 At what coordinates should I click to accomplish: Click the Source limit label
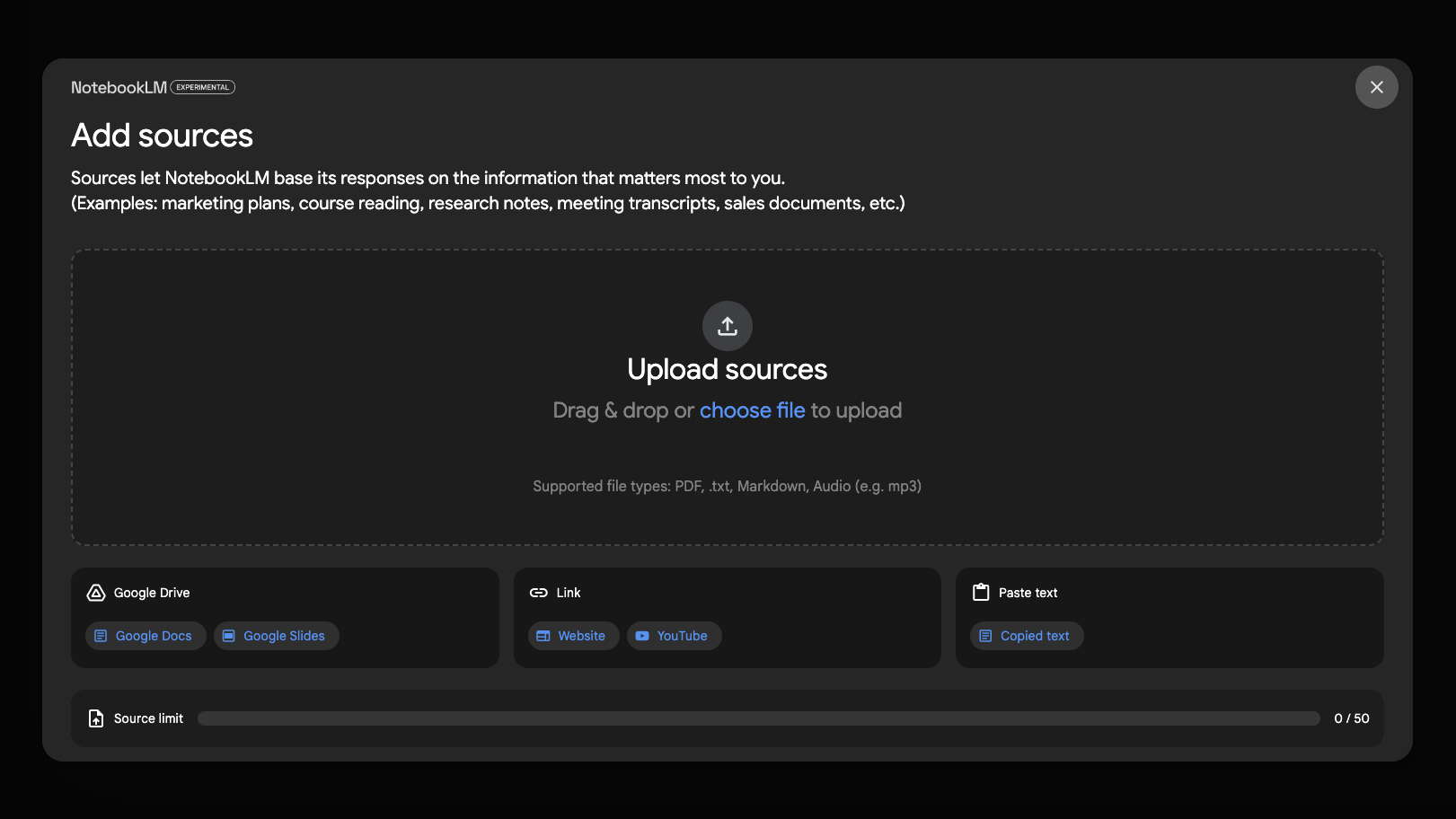(x=148, y=718)
